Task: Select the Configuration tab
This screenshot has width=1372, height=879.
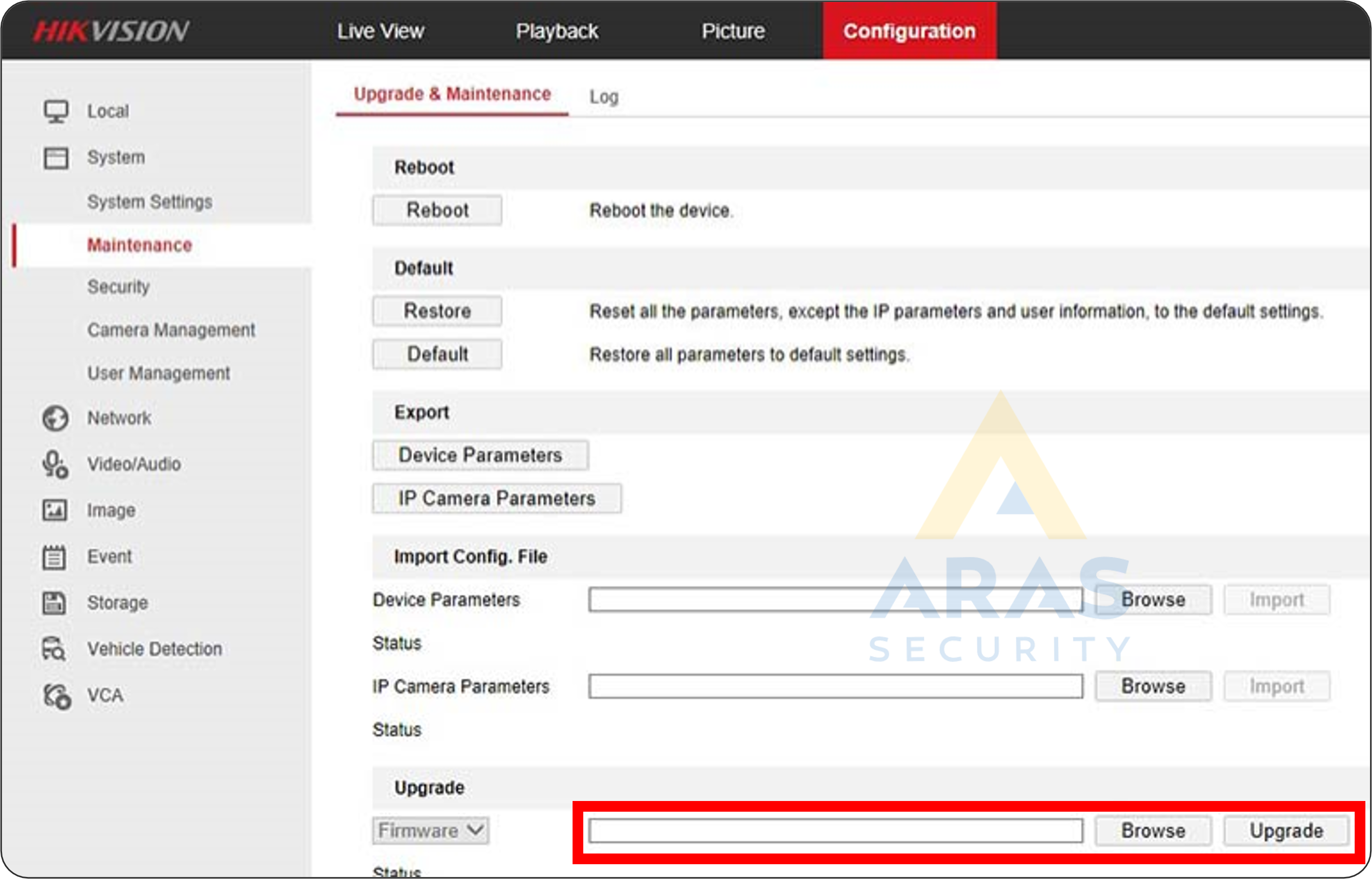Action: click(910, 31)
